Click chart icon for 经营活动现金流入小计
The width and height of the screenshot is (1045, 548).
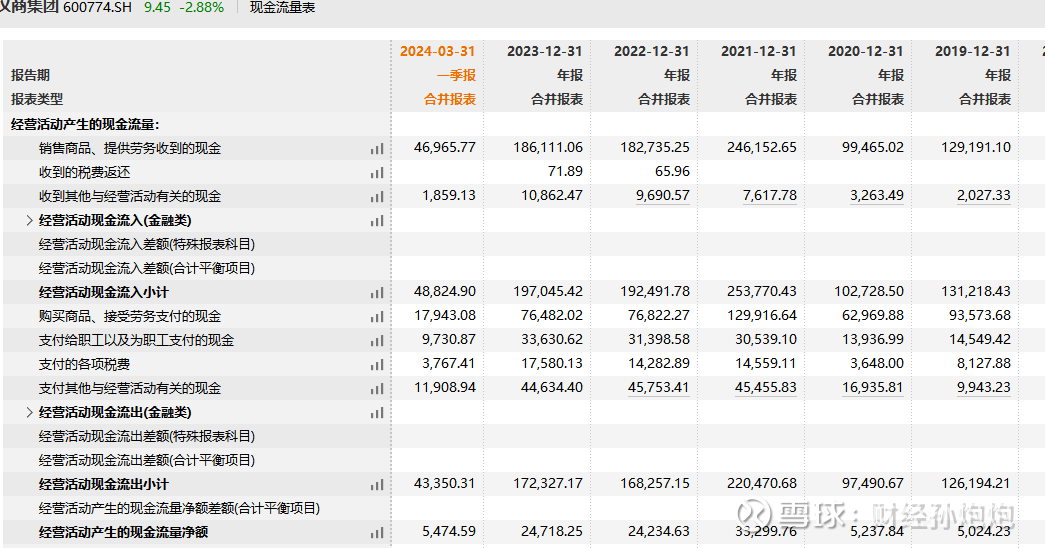point(376,292)
